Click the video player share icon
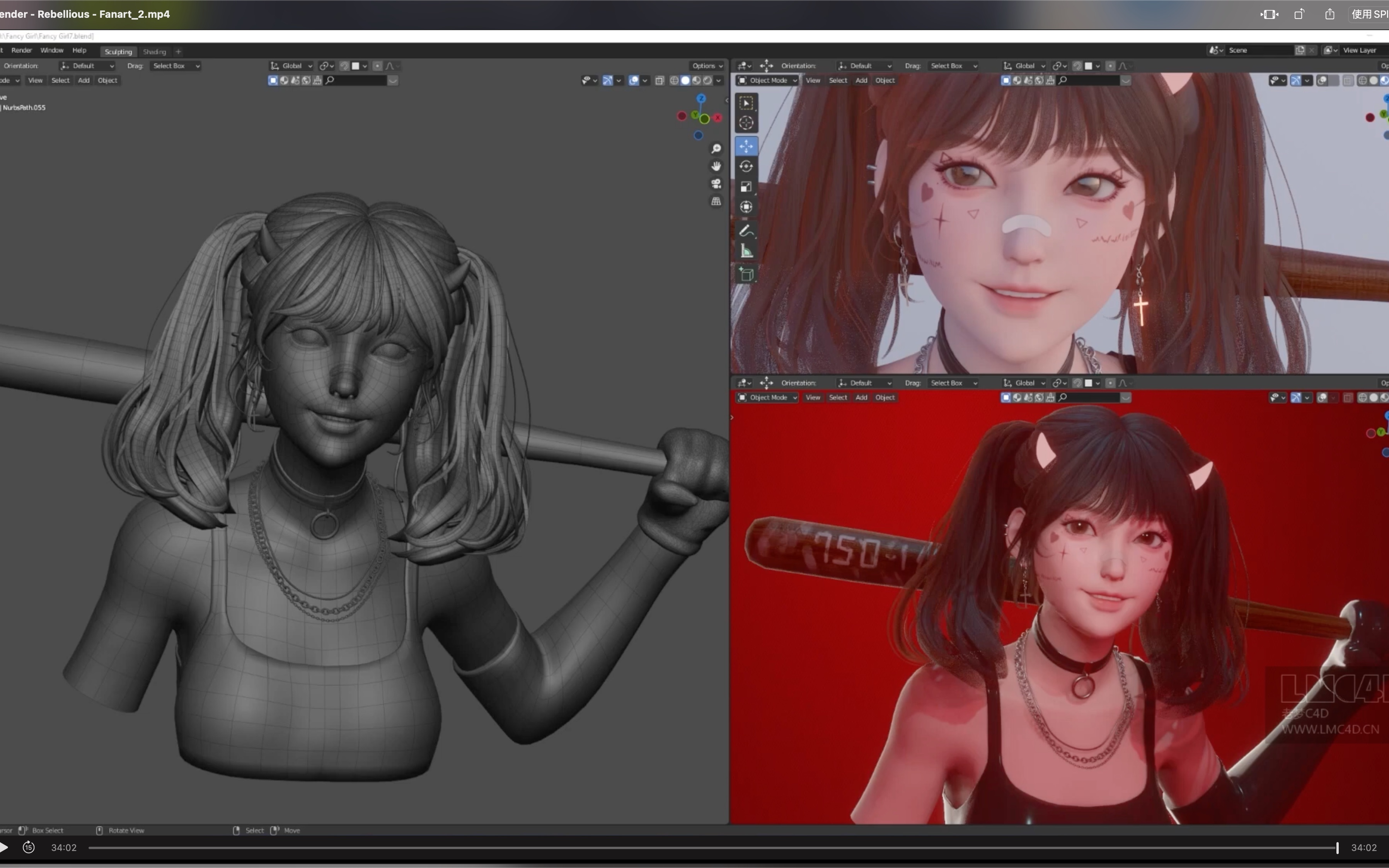Viewport: 1389px width, 868px height. 1329,14
